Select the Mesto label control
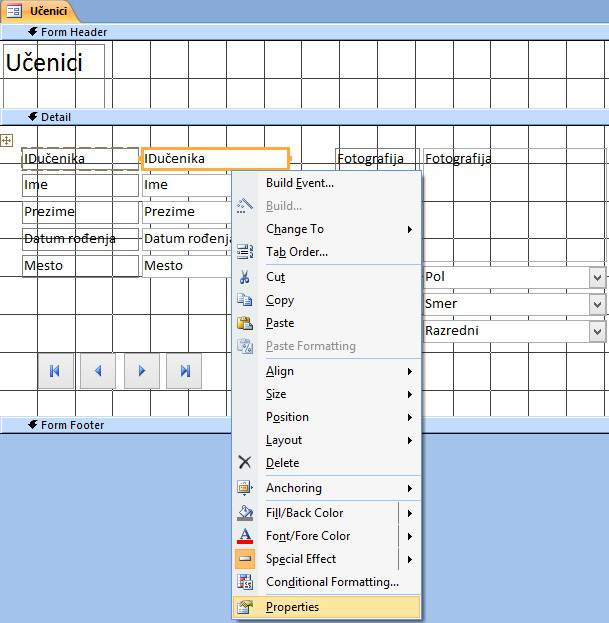The width and height of the screenshot is (609, 623). [80, 266]
